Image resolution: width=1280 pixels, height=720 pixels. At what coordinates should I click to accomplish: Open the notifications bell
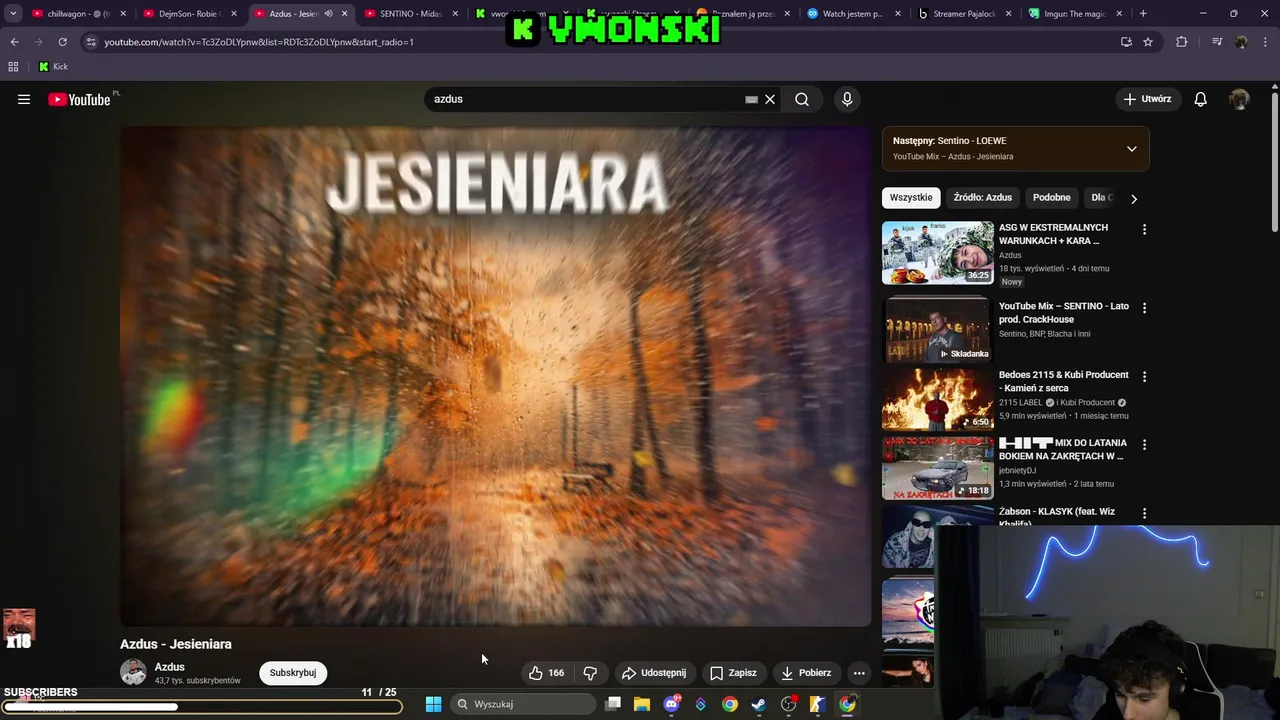tap(1201, 99)
